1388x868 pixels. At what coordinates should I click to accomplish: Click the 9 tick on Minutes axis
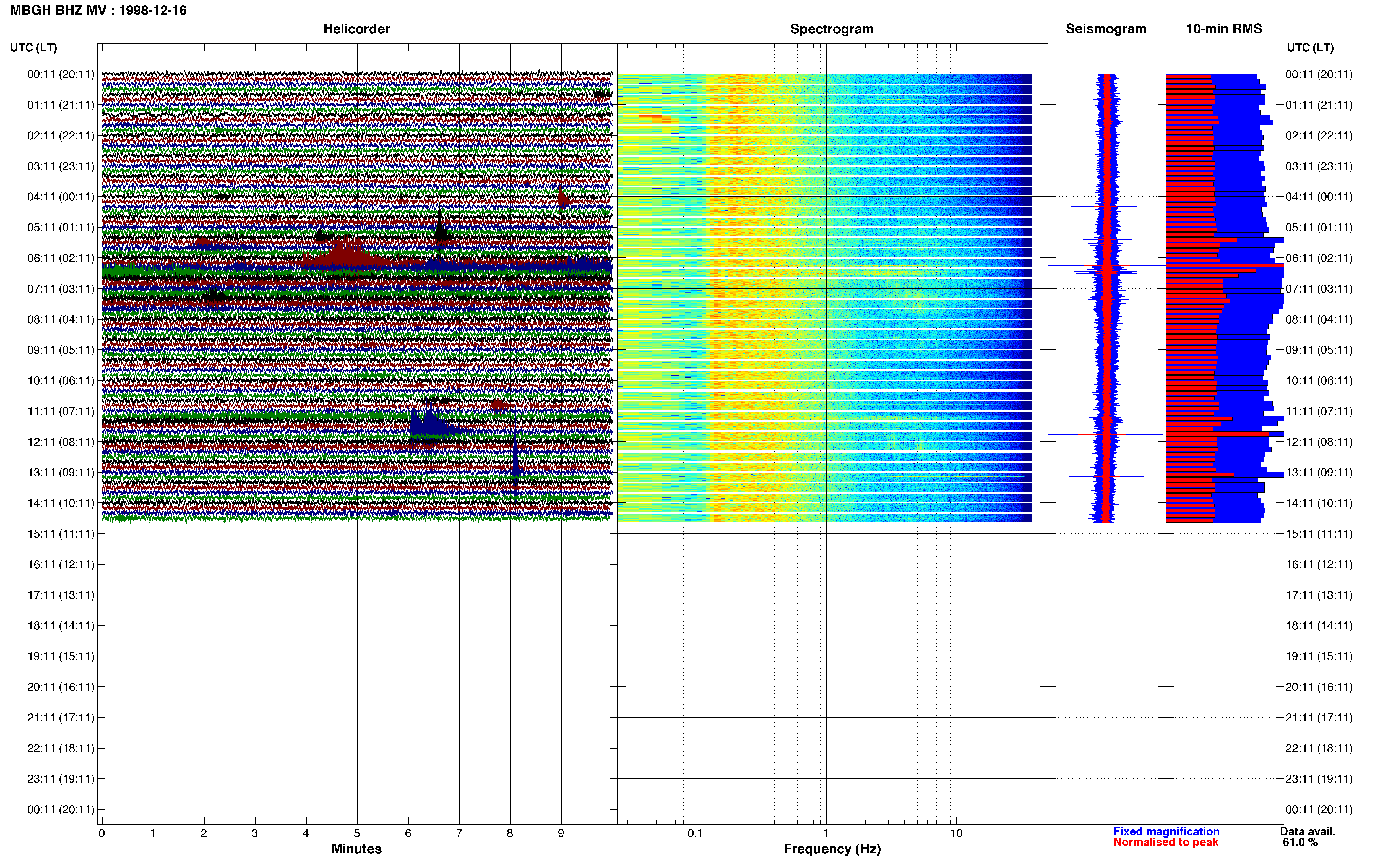(x=561, y=833)
